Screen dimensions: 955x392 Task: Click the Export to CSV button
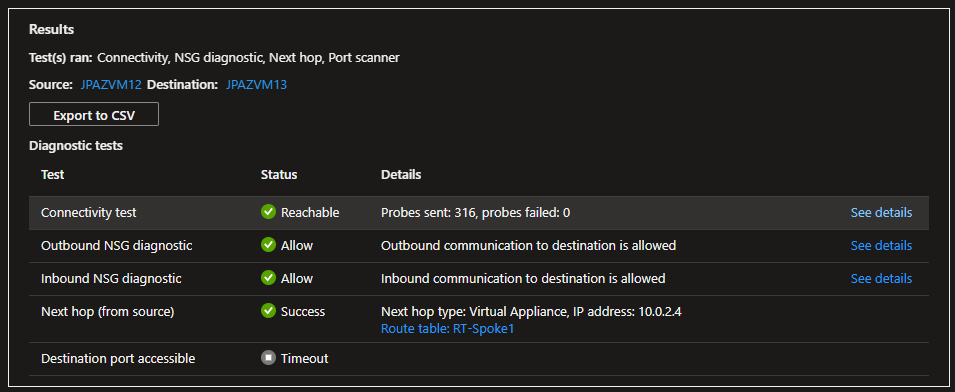94,114
